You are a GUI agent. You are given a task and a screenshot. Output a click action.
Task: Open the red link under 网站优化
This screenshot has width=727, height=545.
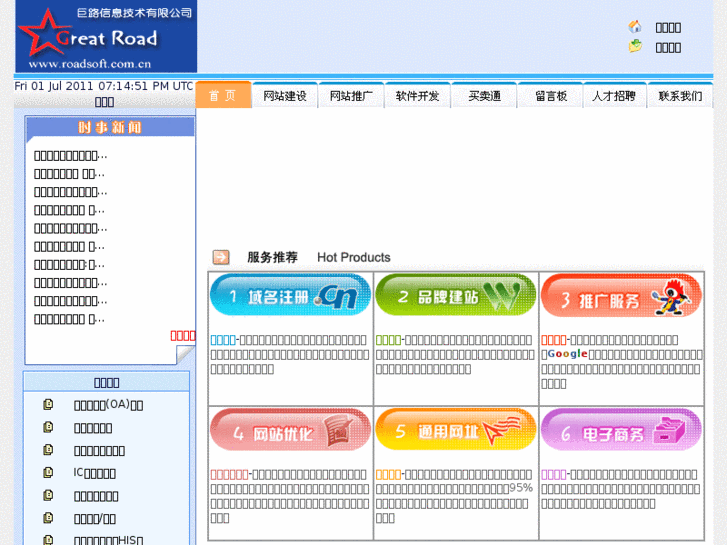(230, 474)
